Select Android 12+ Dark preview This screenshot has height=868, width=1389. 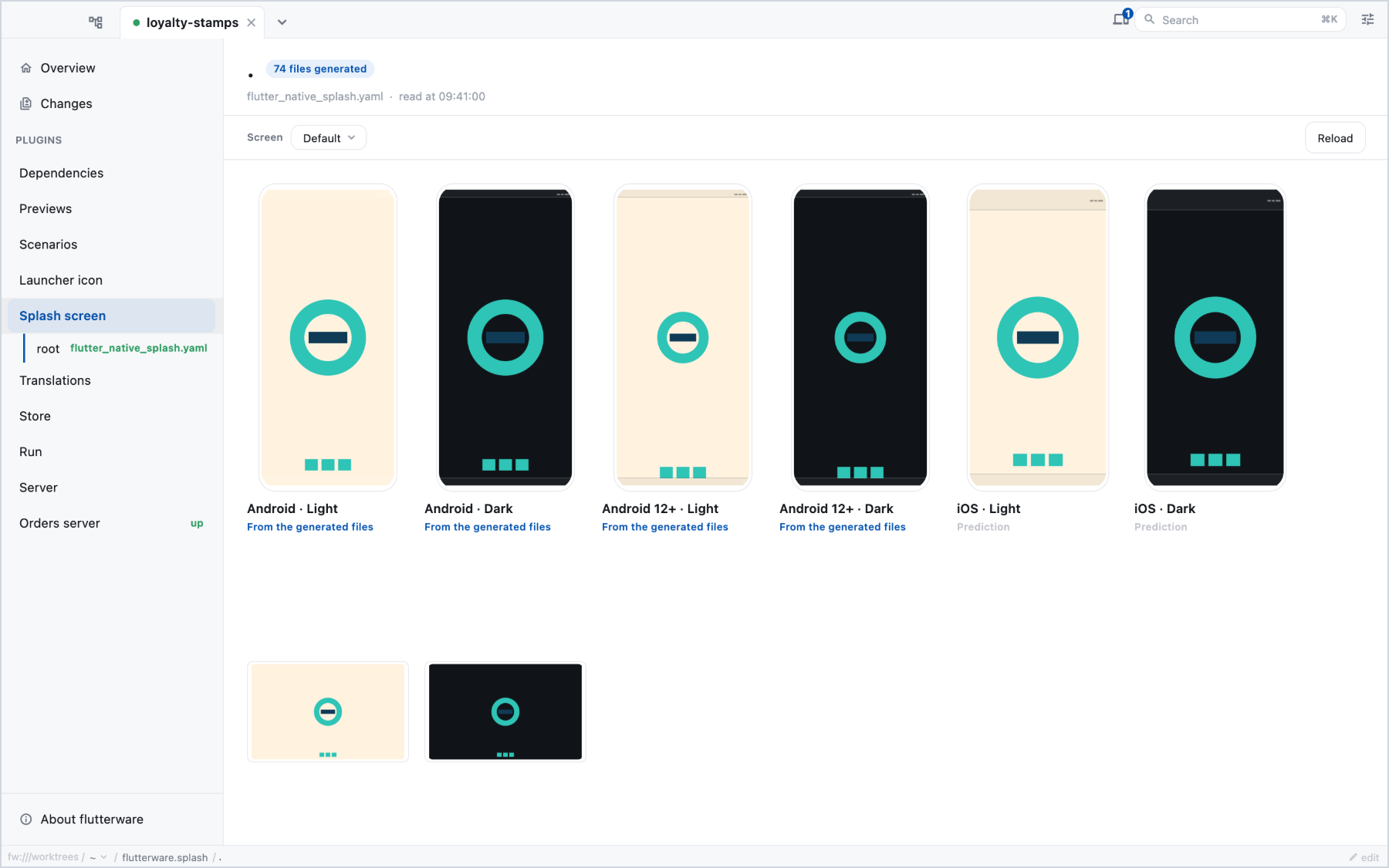(860, 337)
